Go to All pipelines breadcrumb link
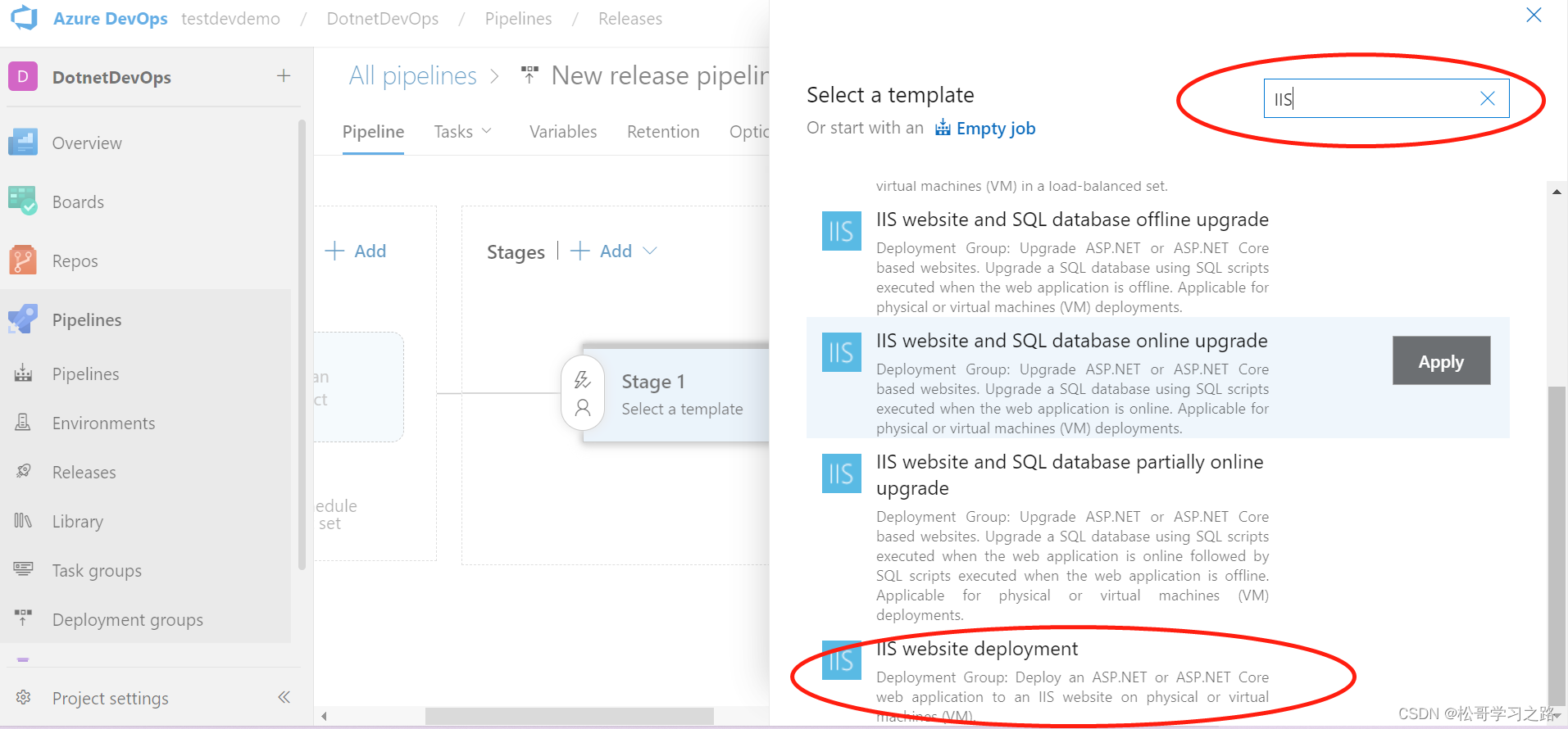 pos(412,75)
